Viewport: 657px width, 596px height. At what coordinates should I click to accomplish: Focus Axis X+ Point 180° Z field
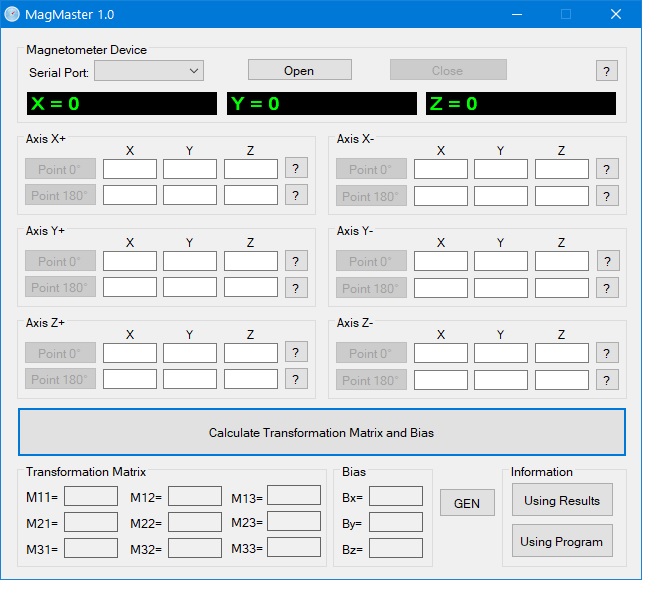251,195
